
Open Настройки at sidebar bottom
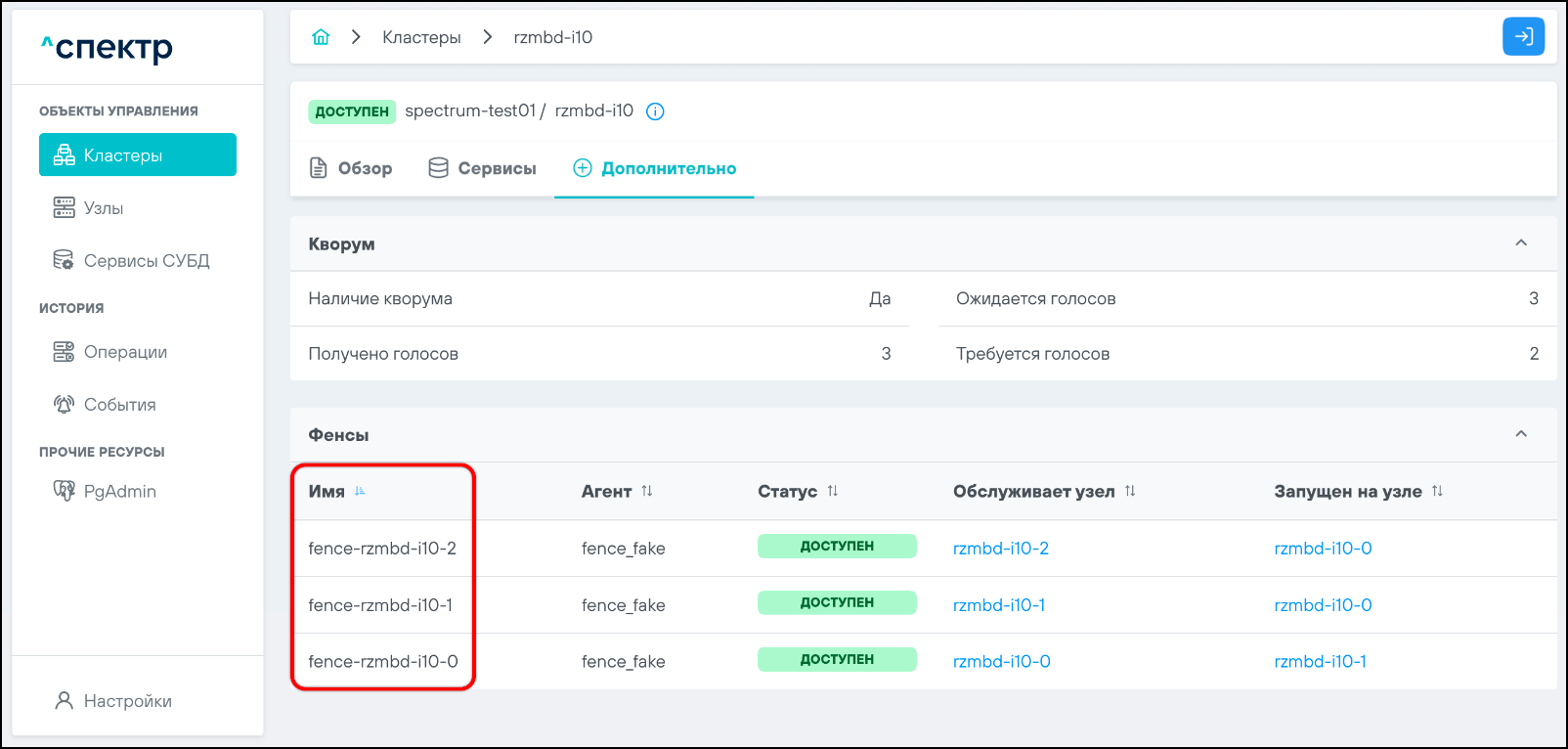(127, 701)
